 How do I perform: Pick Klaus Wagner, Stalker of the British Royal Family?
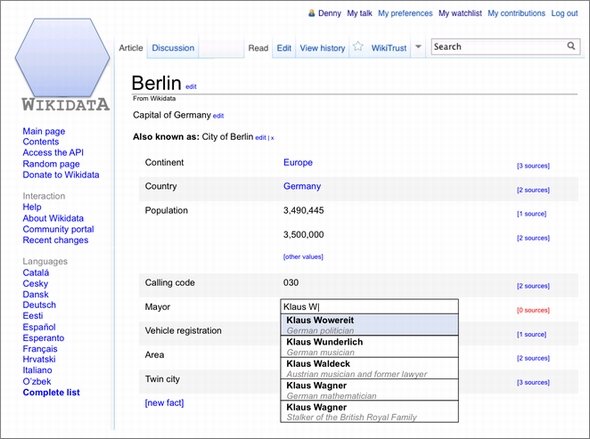pyautogui.click(x=370, y=412)
